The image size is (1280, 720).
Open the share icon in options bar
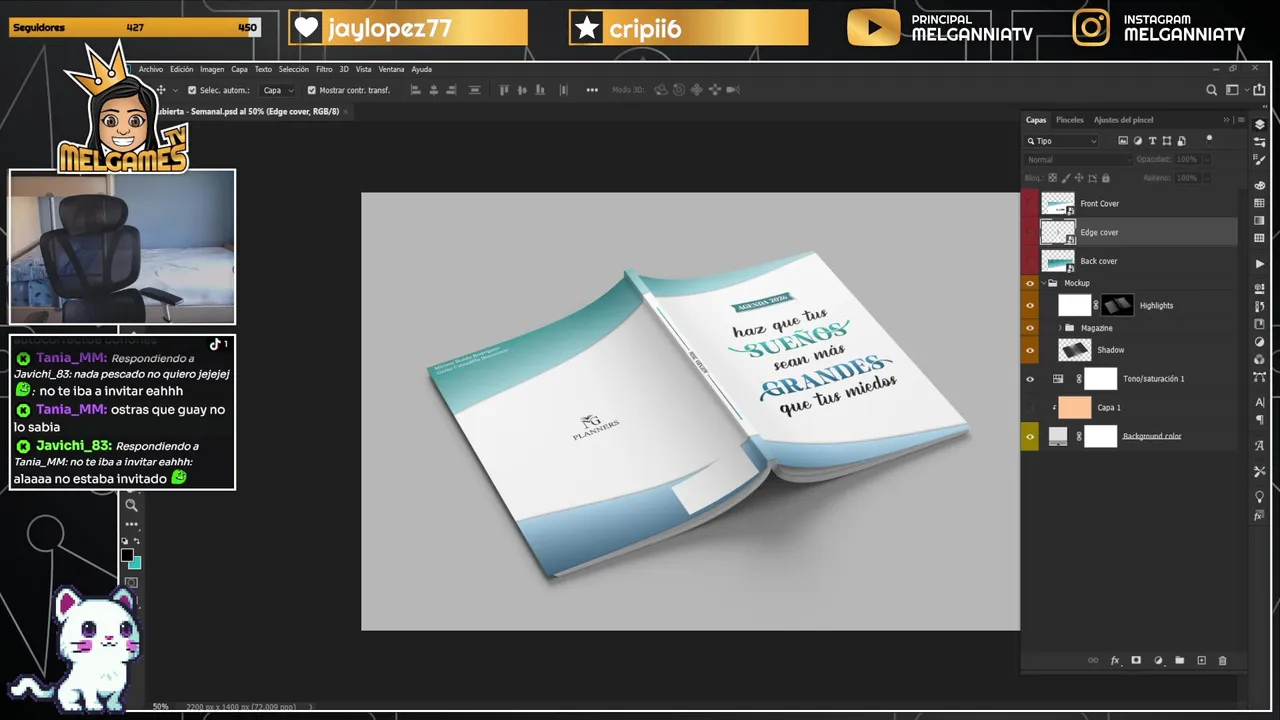[x=1258, y=90]
